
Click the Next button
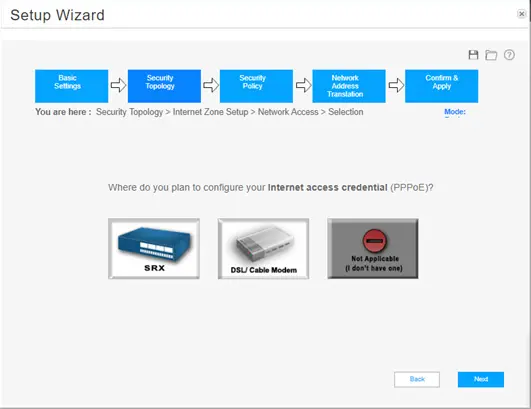(x=481, y=379)
